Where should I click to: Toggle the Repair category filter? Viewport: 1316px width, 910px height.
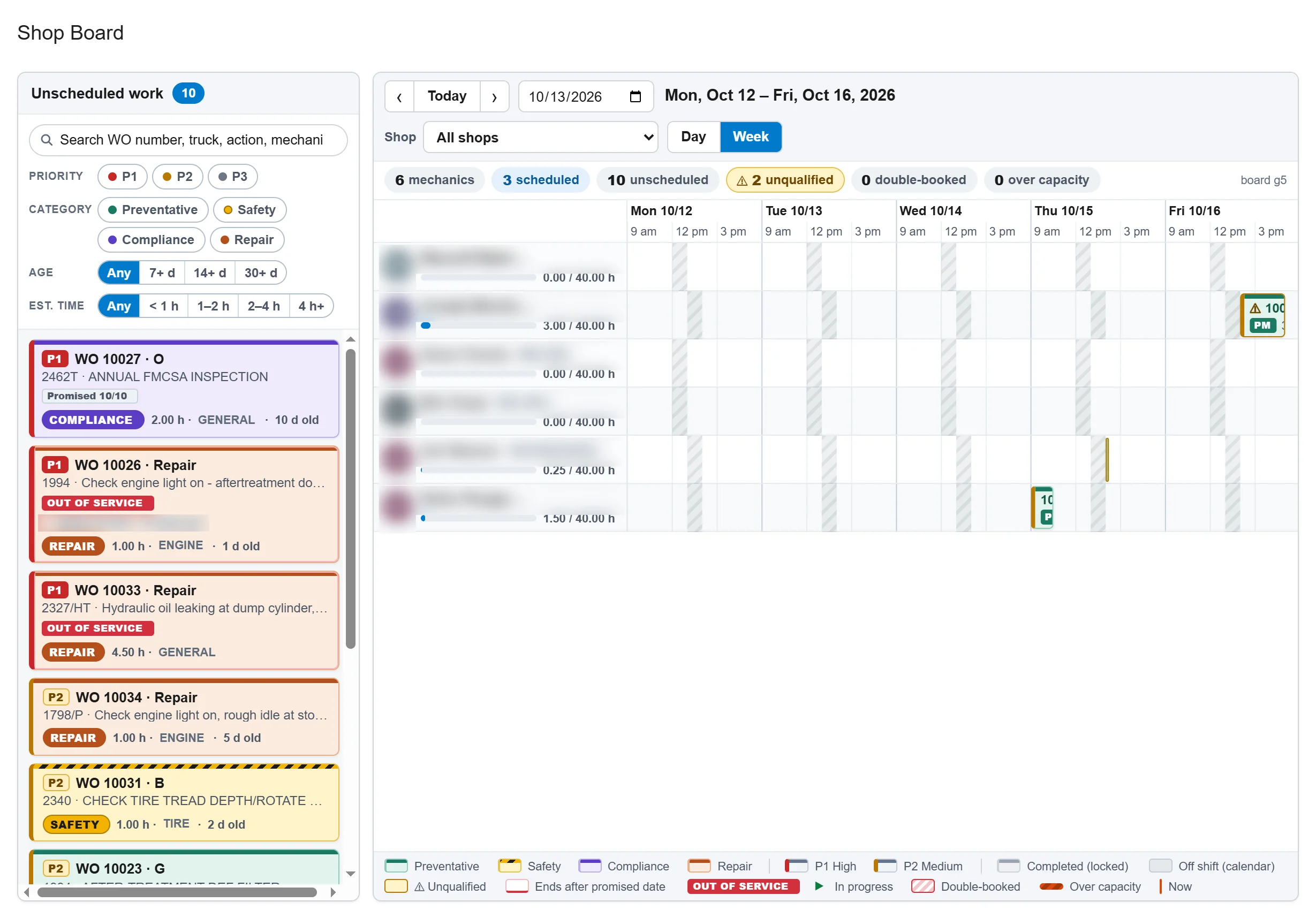pyautogui.click(x=247, y=239)
